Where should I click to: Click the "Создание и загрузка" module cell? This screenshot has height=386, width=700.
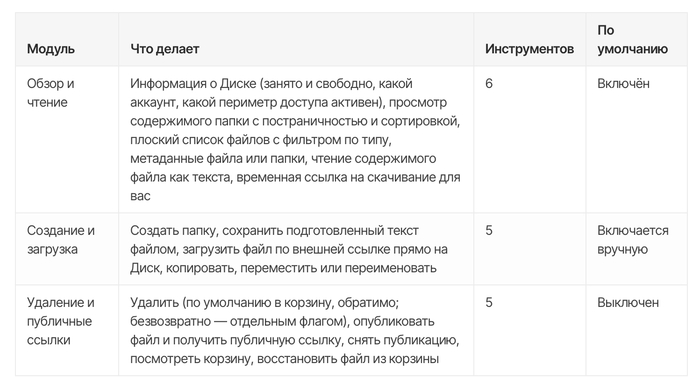61,240
